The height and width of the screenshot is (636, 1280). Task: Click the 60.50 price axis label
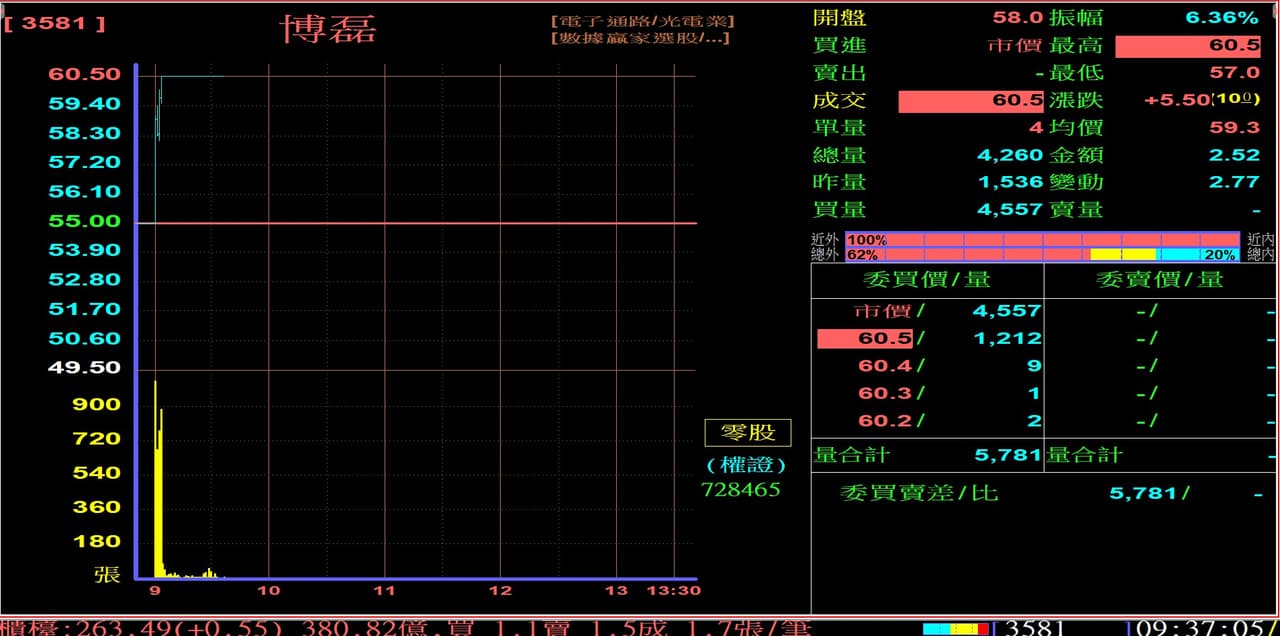tap(85, 74)
